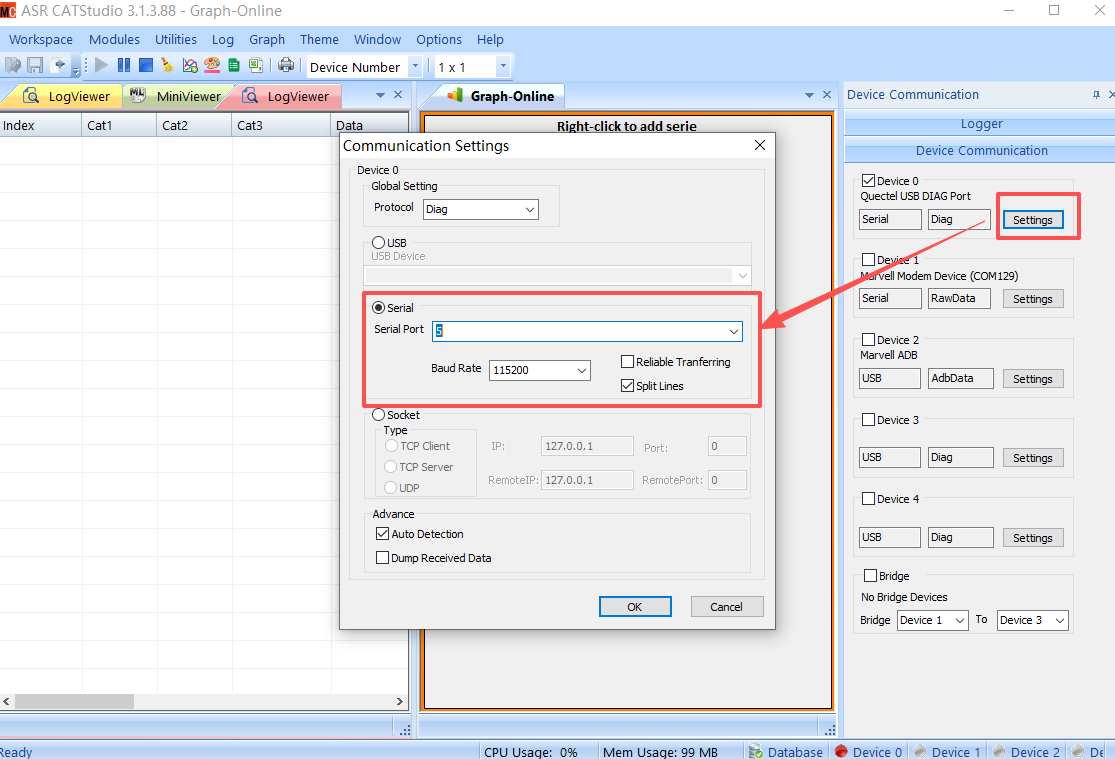This screenshot has width=1115, height=759.
Task: Click the save floppy disk icon
Action: (x=35, y=65)
